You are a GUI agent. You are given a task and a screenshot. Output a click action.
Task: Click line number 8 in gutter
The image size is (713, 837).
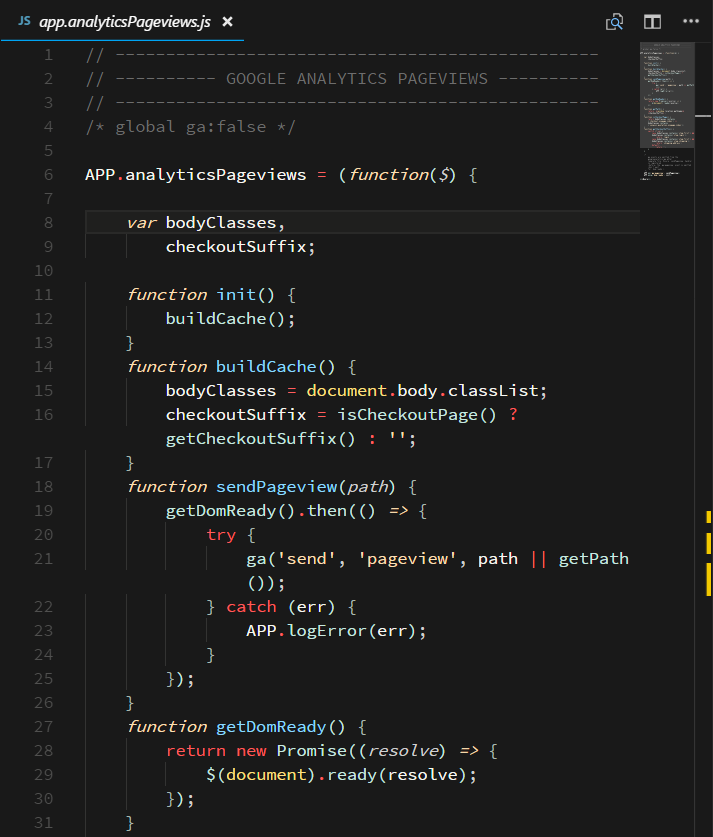point(49,223)
